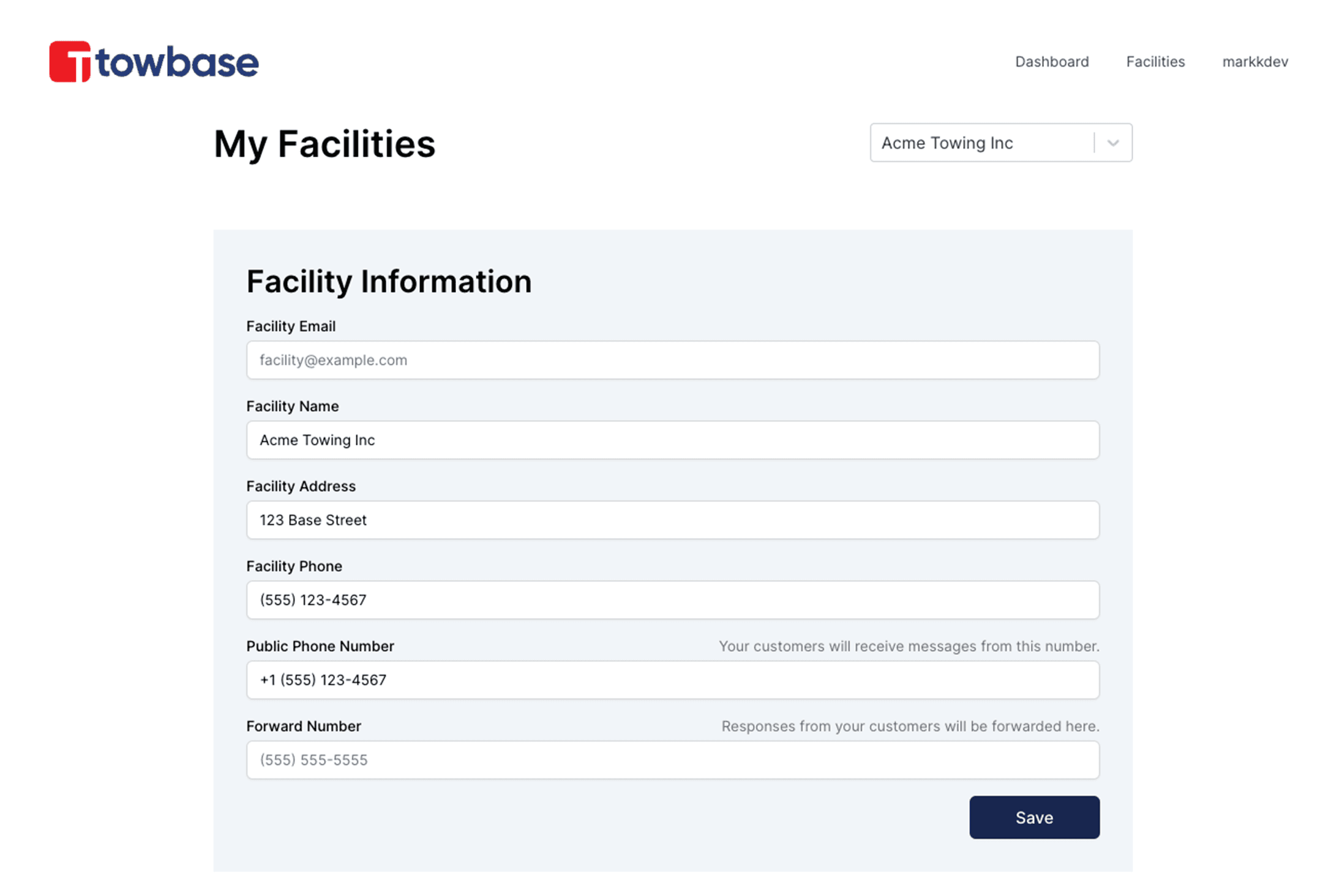1331x896 pixels.
Task: Click the My Facilities heading
Action: (324, 144)
